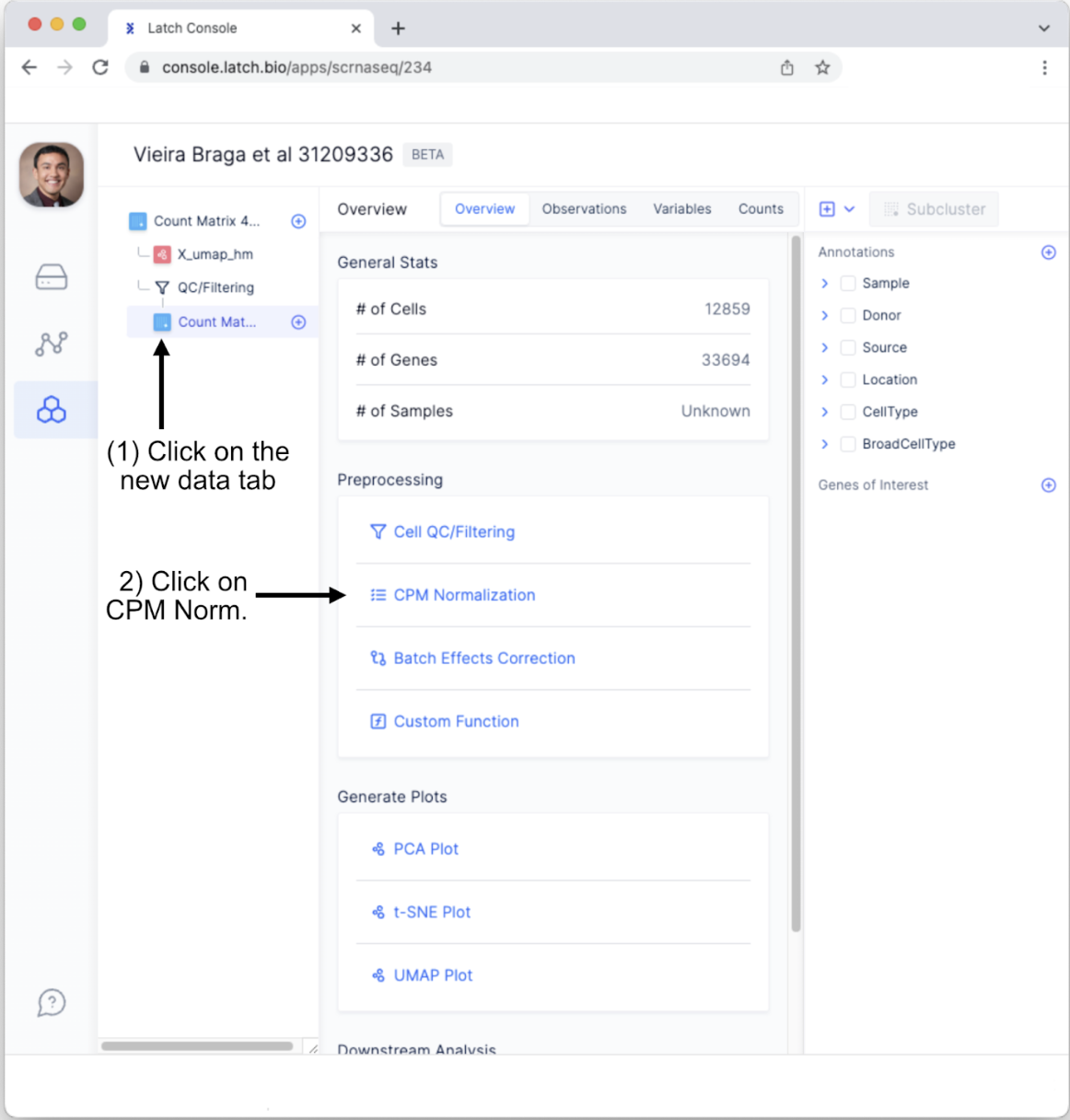
Task: Click the BETA badge
Action: [x=427, y=155]
